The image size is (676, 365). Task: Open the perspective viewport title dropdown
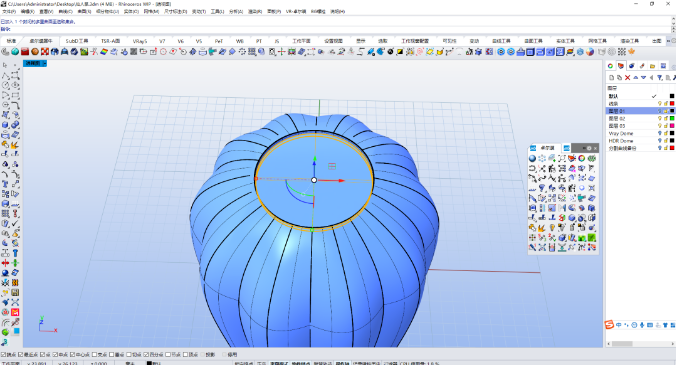click(x=44, y=63)
